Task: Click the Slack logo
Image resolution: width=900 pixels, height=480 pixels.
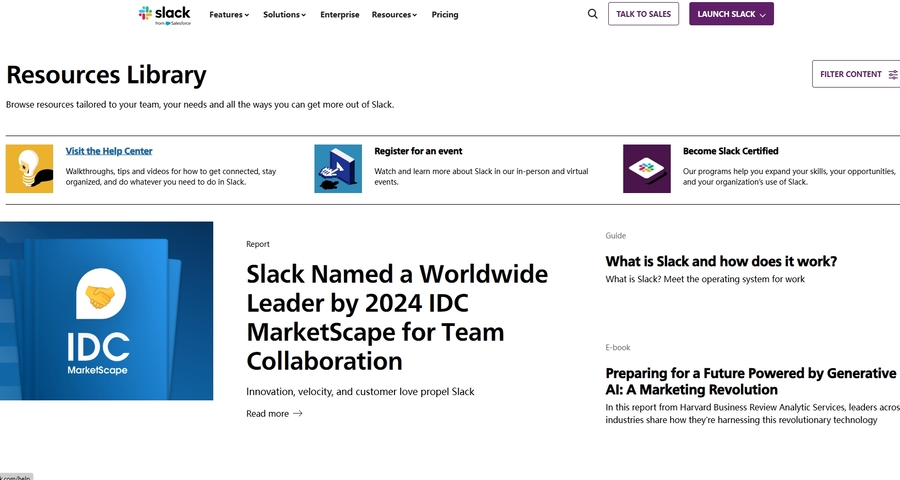Action: (164, 15)
